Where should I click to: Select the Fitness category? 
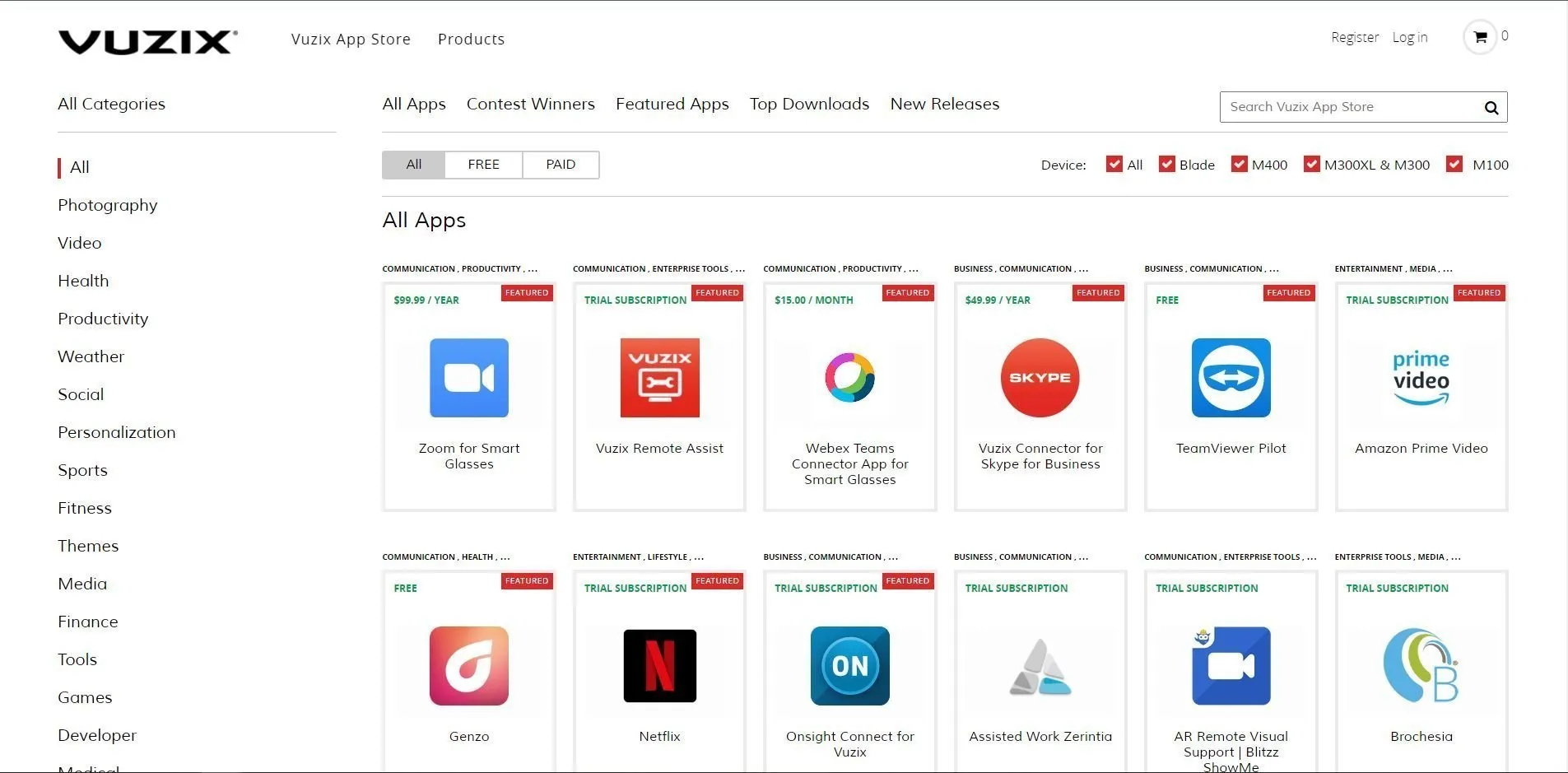click(x=85, y=508)
